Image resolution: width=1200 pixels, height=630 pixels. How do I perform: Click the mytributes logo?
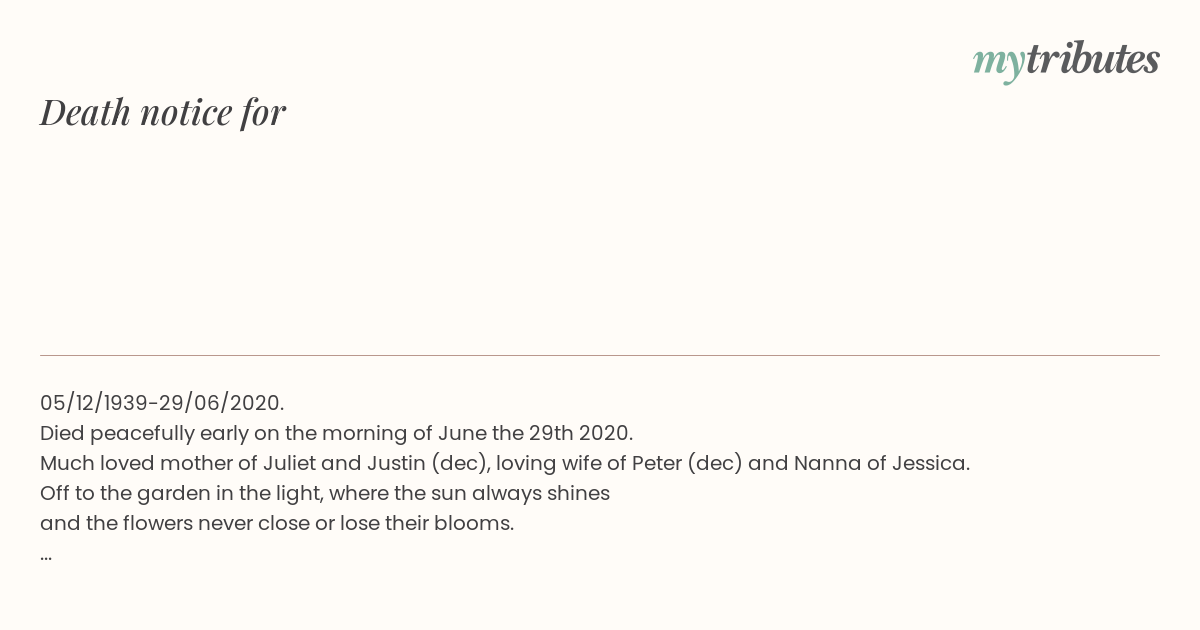[1066, 61]
